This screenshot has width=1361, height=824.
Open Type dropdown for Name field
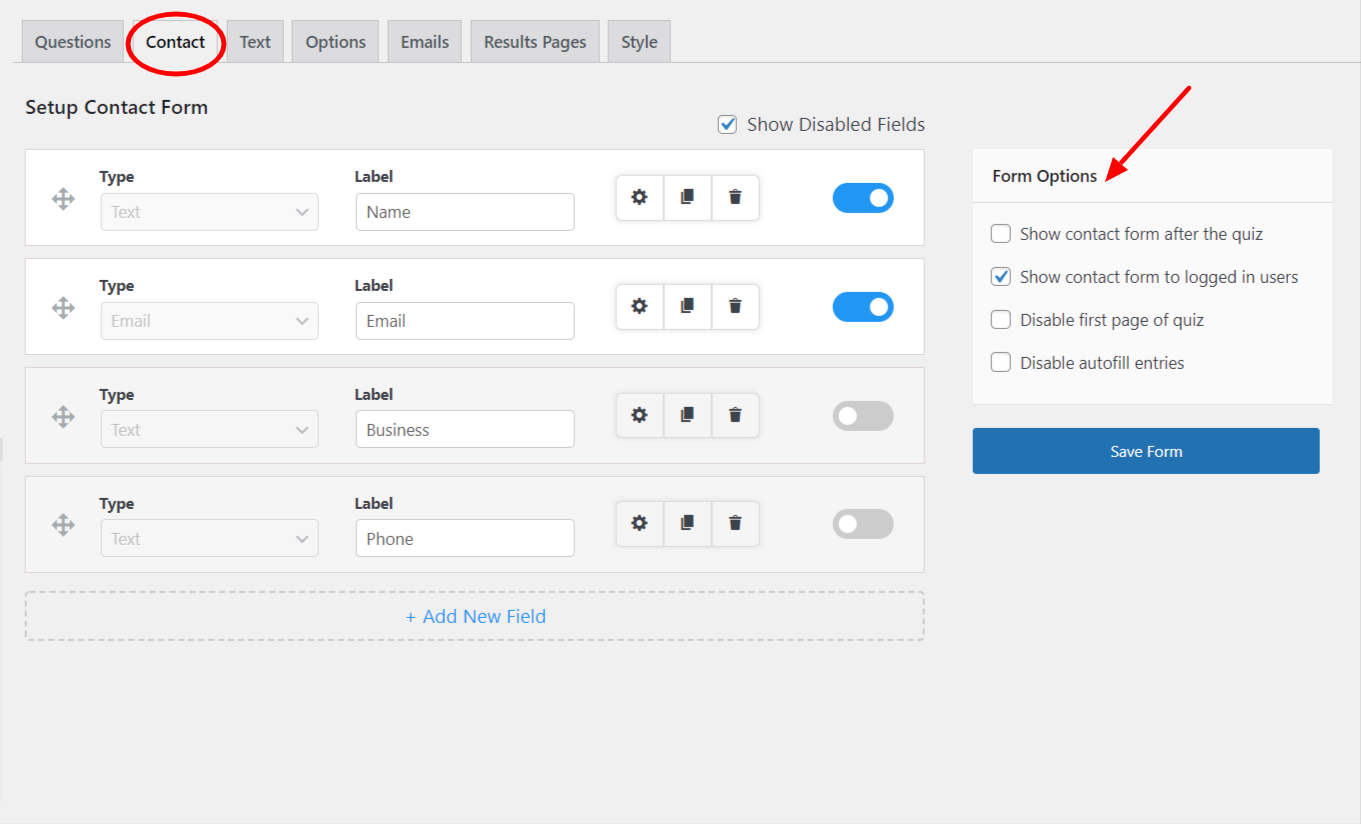(209, 212)
